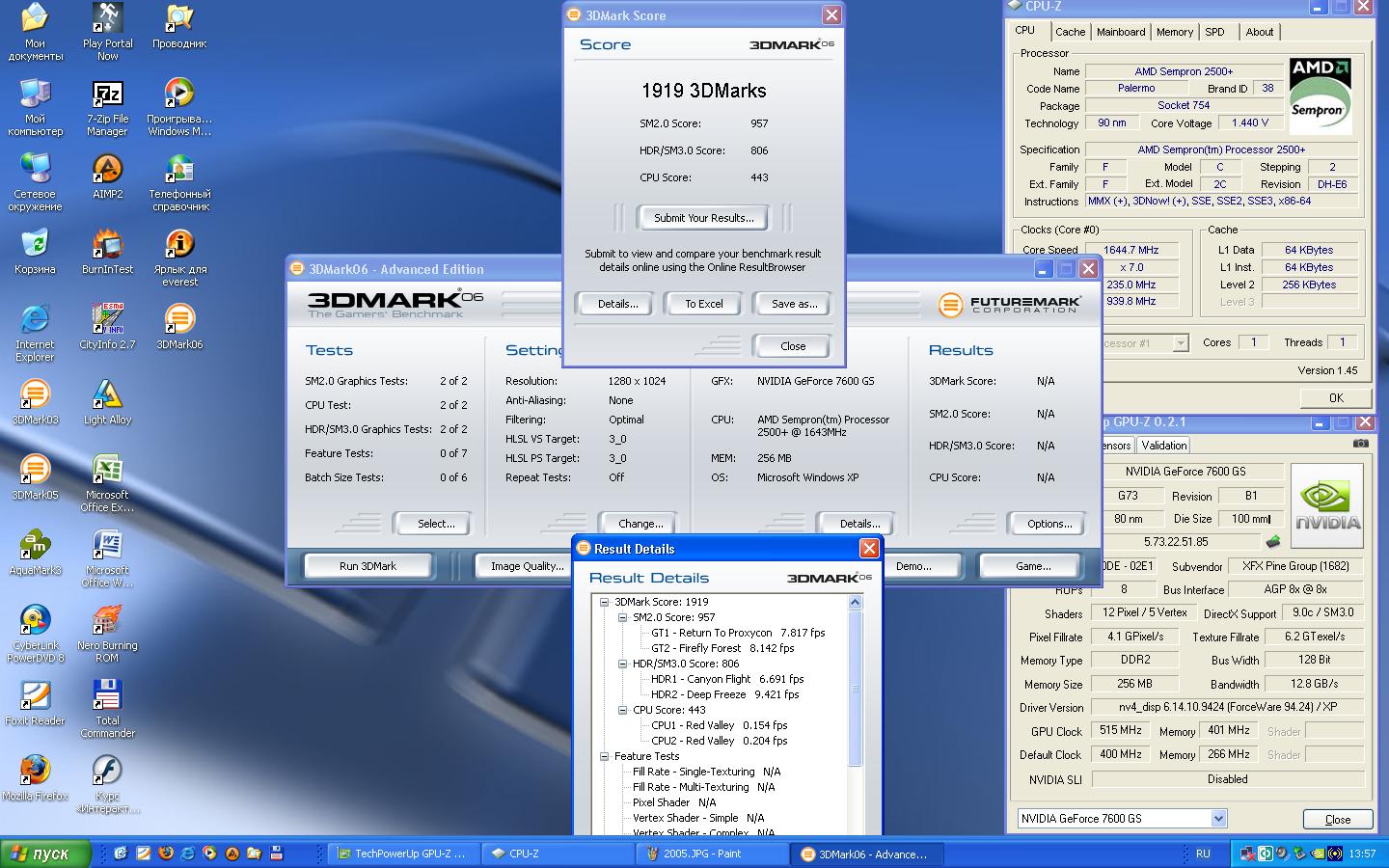Click the Save as button

pos(794,304)
